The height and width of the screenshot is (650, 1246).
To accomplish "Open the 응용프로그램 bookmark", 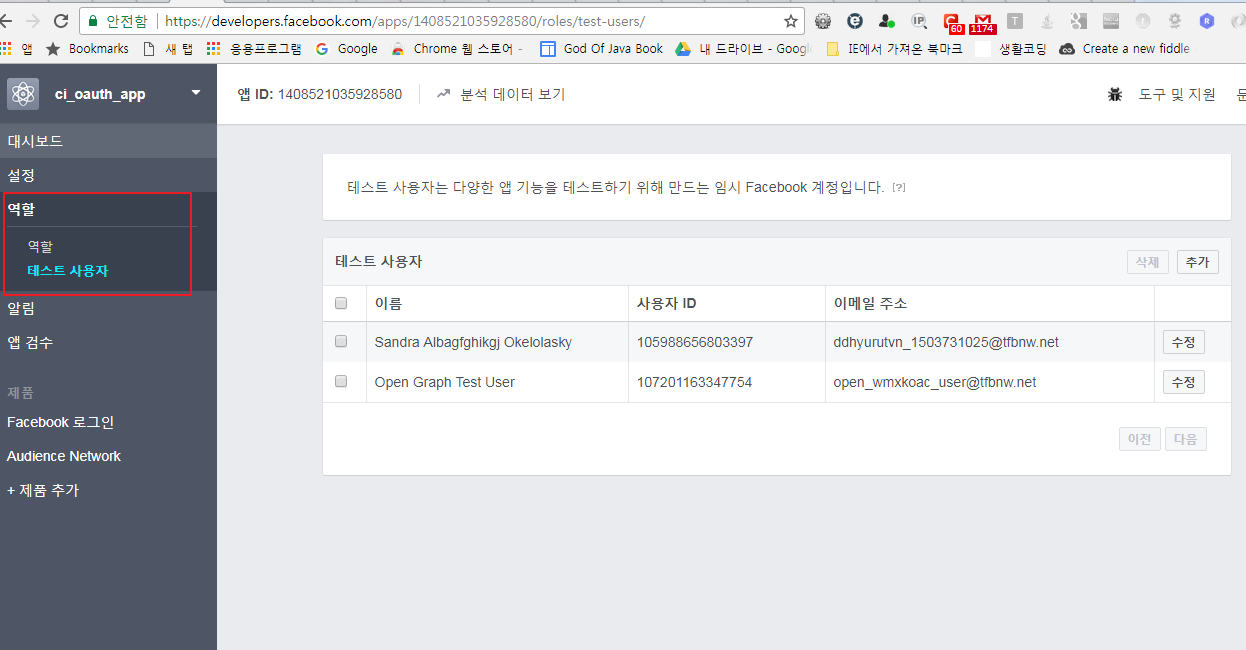I will point(254,48).
